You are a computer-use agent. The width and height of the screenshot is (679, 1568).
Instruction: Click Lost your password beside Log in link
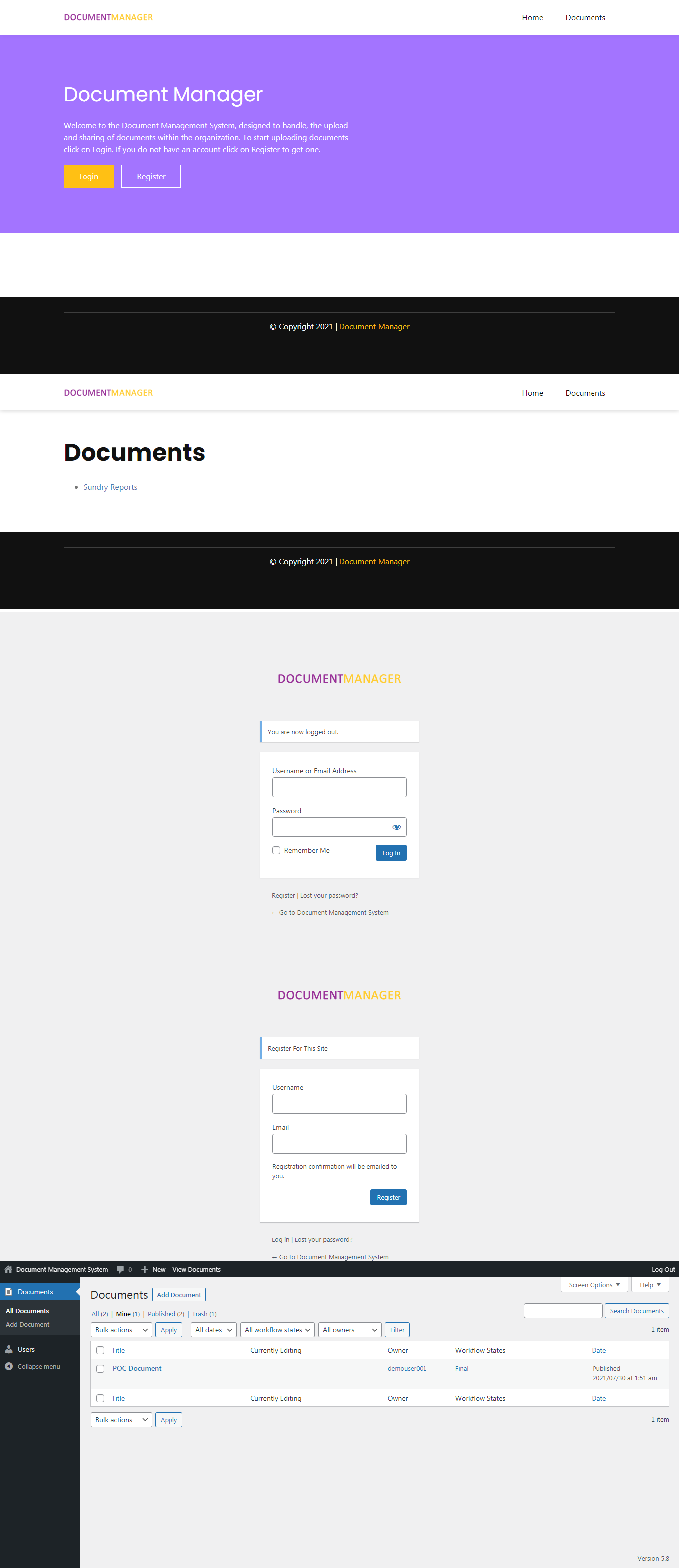coord(324,1240)
